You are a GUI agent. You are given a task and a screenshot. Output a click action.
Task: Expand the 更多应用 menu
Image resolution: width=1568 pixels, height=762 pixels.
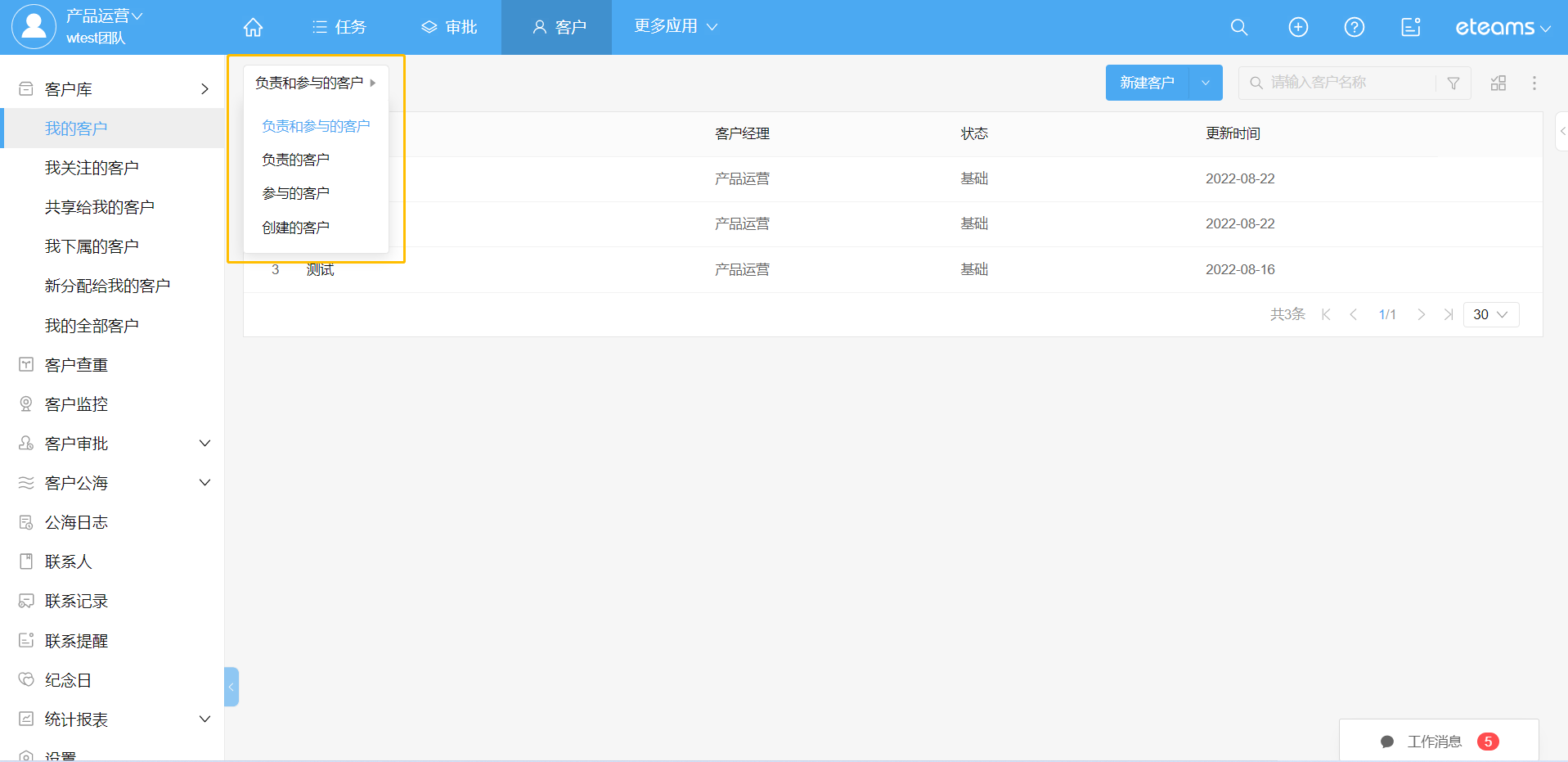pos(676,26)
